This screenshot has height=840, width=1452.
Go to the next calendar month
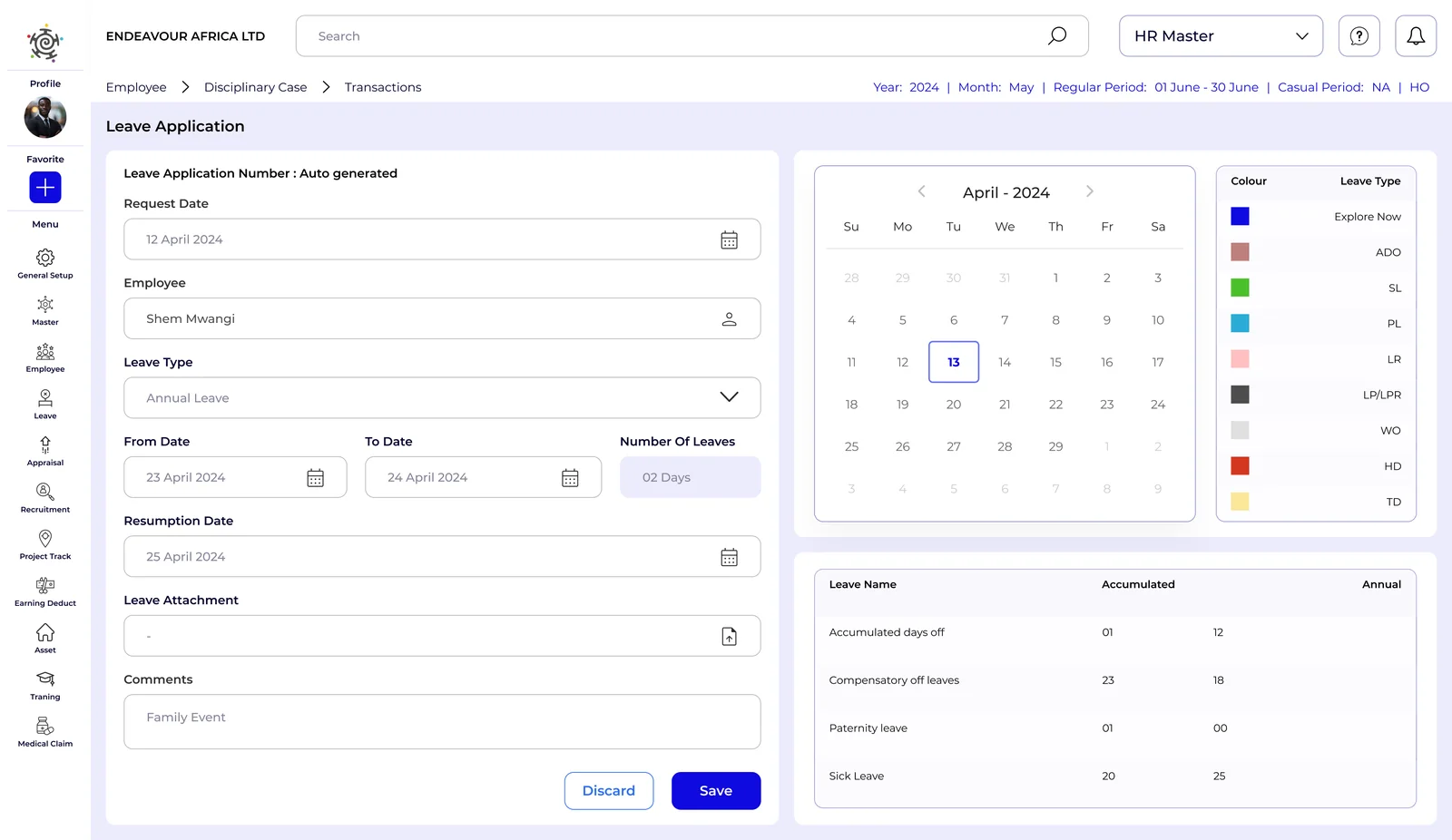click(1090, 191)
